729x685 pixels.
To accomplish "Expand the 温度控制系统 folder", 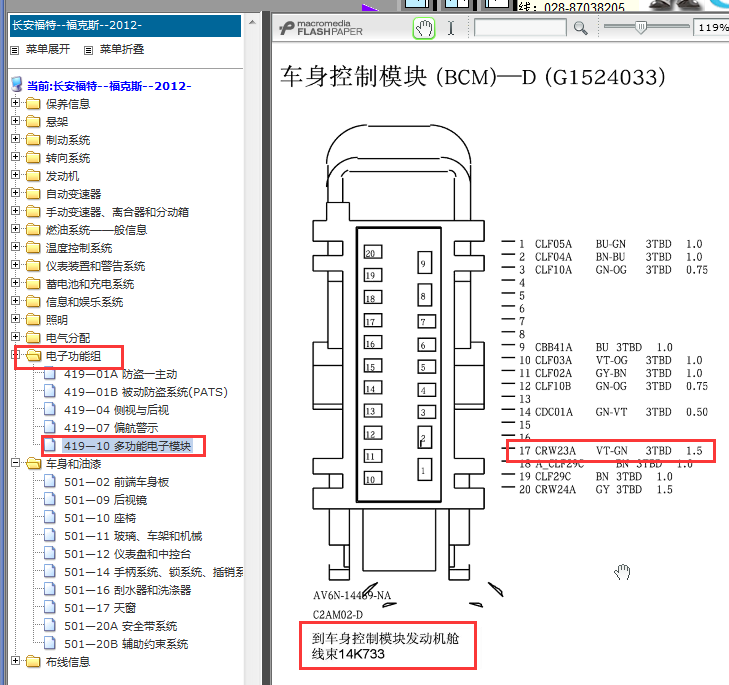I will [x=15, y=247].
